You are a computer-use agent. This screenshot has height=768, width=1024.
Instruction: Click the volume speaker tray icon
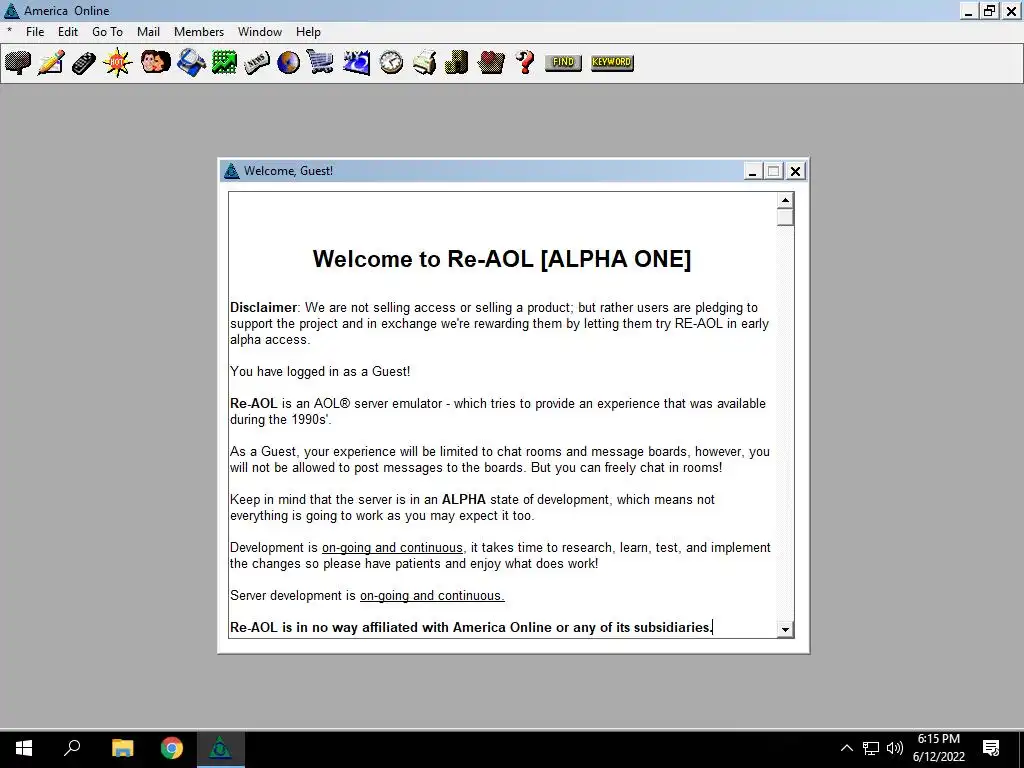895,748
